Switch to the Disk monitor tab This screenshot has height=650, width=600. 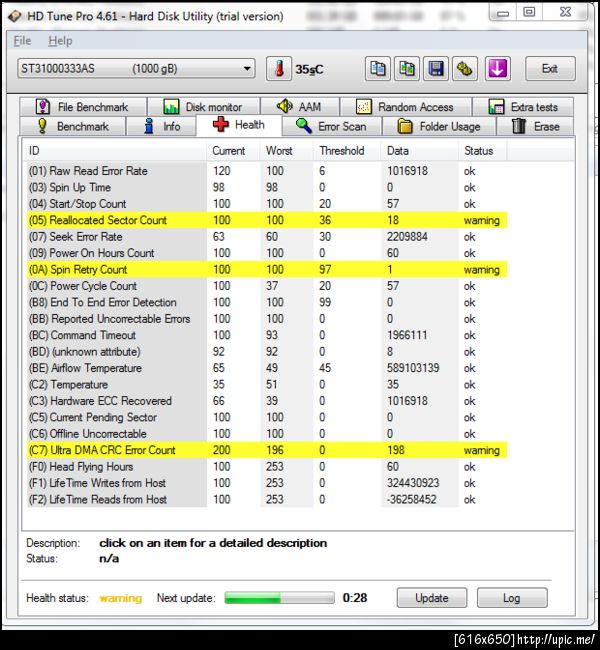(x=204, y=107)
